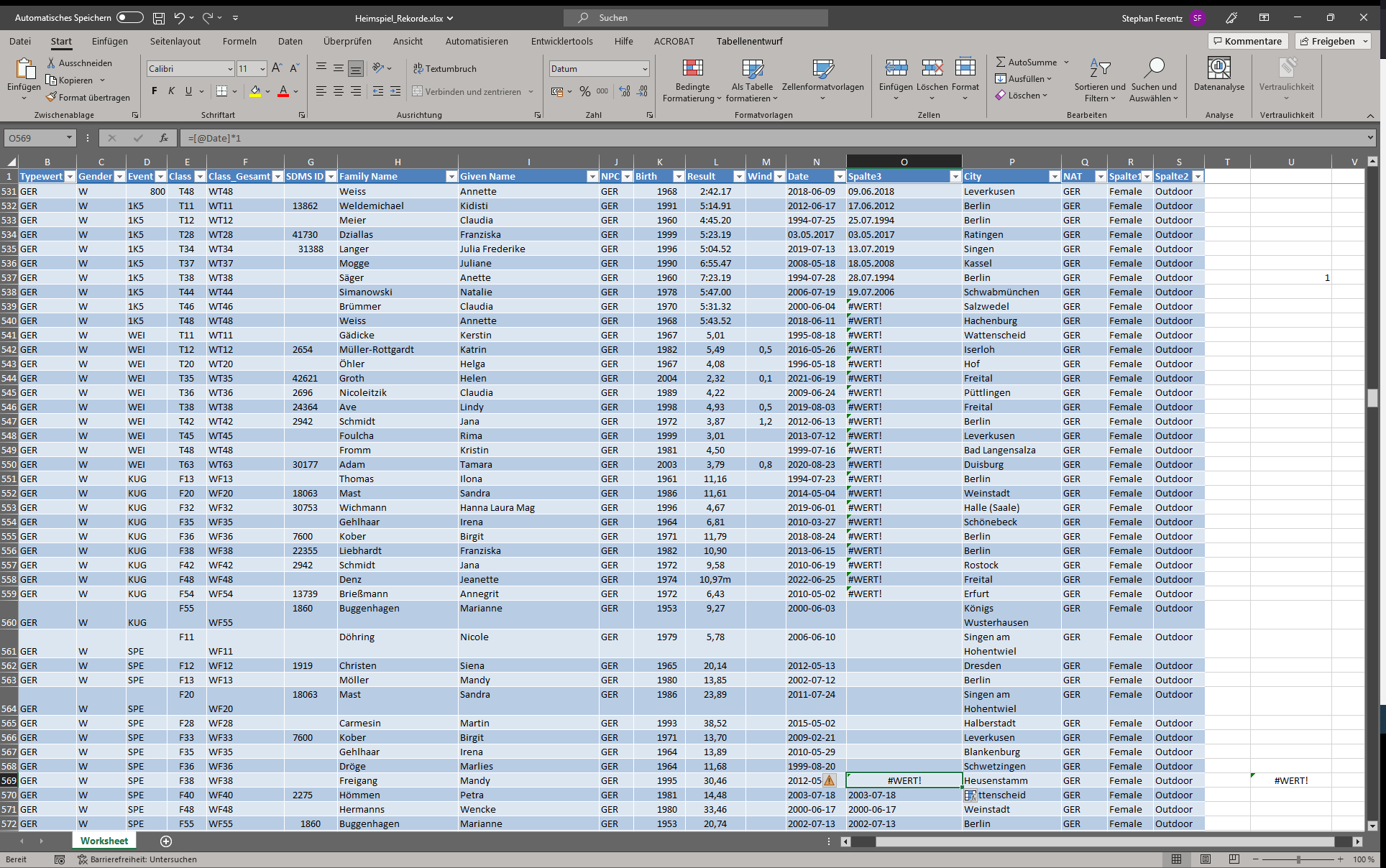The width and height of the screenshot is (1386, 868).
Task: Adjust the zoom slider
Action: (1298, 859)
